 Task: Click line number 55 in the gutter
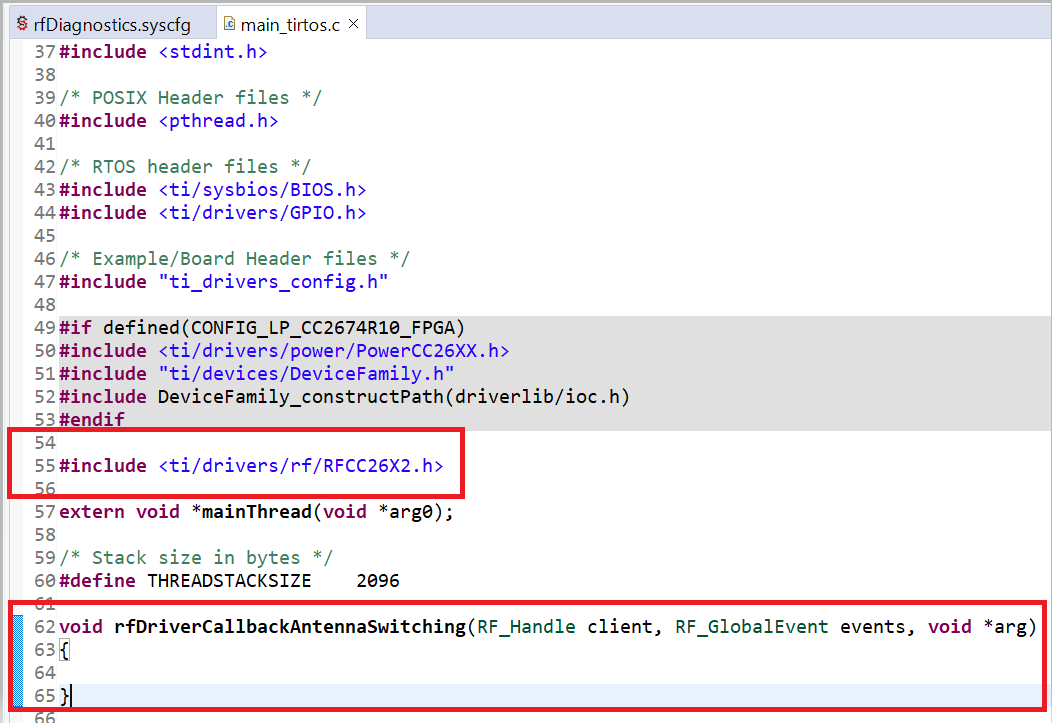click(x=44, y=466)
